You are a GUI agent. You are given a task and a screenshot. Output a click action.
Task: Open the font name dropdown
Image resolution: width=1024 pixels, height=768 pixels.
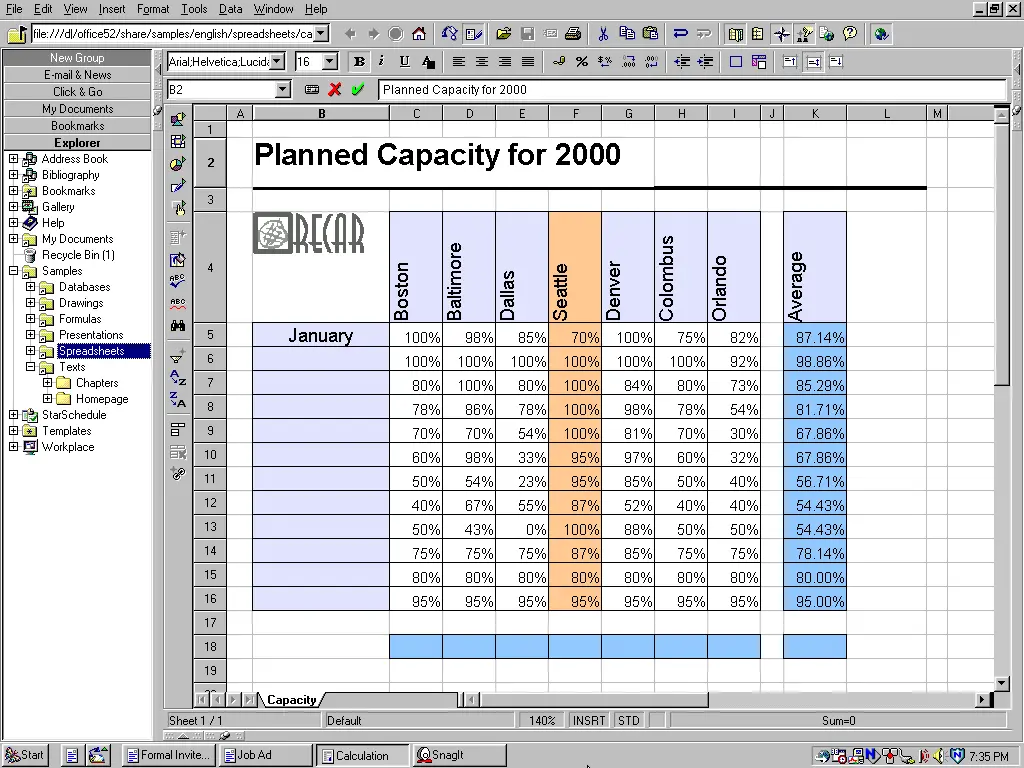[x=277, y=62]
